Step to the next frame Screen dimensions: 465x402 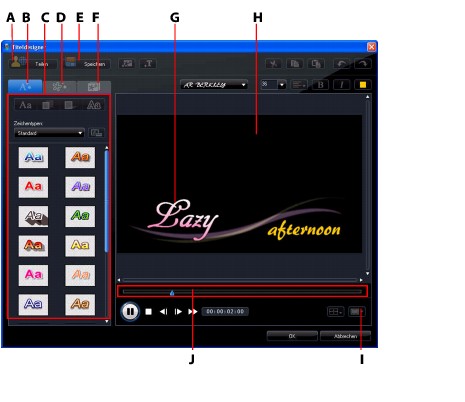coord(178,312)
